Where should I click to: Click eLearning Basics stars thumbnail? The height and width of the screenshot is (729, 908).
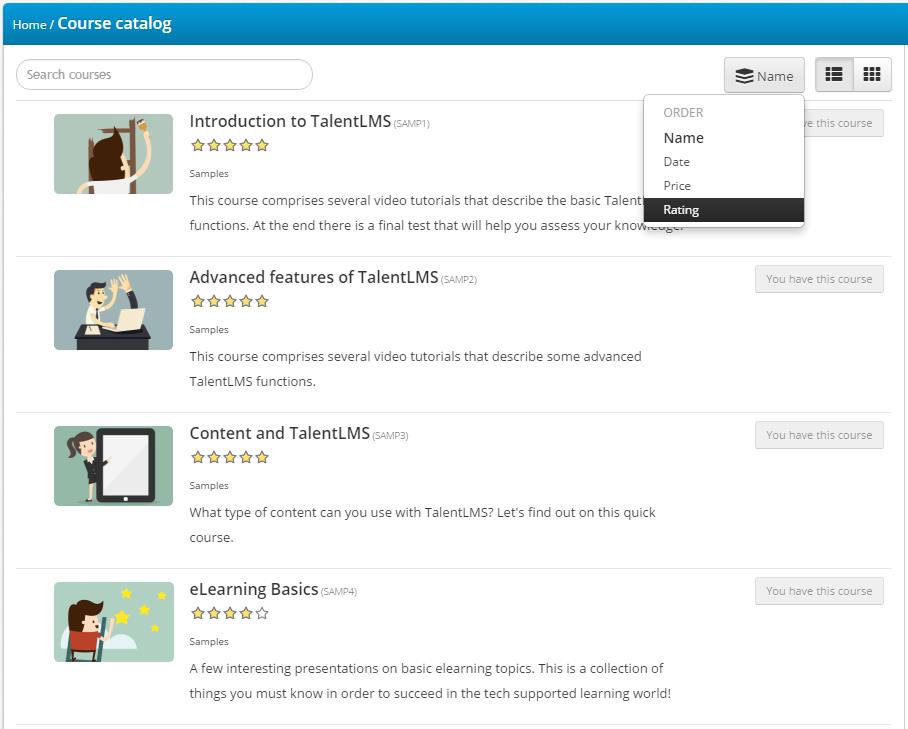[114, 622]
